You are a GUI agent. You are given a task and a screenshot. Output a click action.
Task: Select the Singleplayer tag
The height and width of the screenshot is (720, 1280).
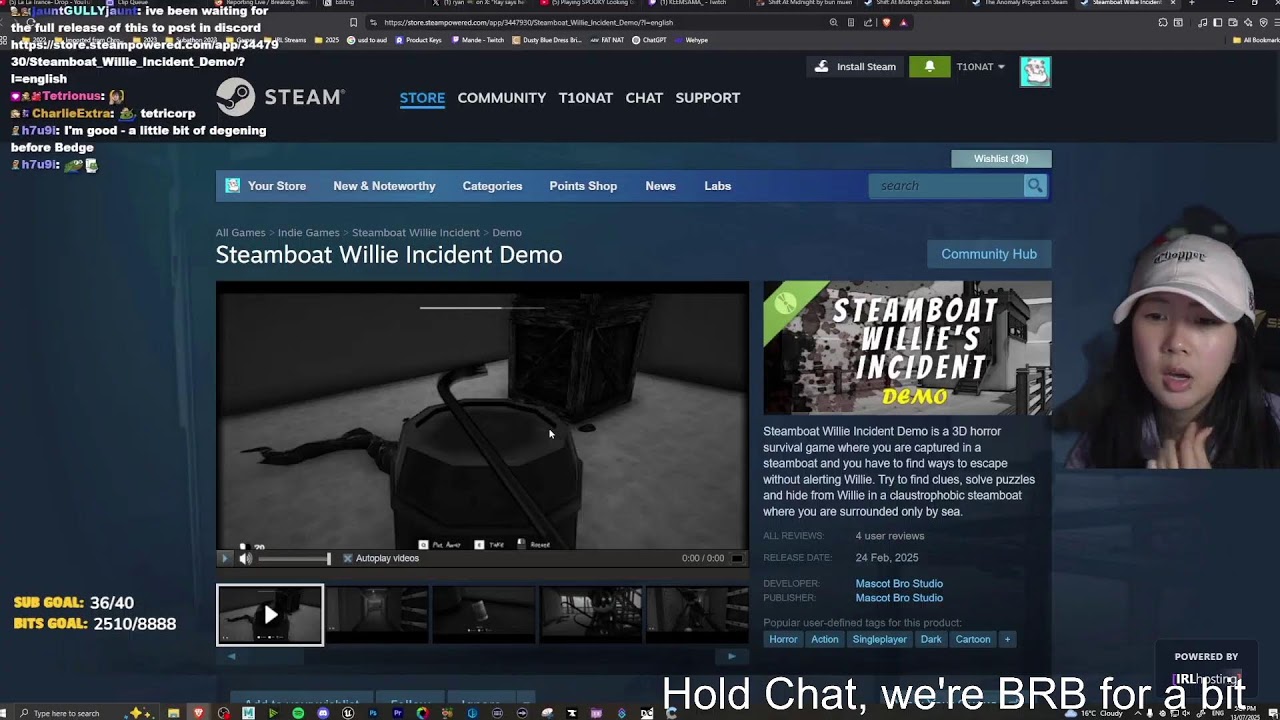(880, 639)
